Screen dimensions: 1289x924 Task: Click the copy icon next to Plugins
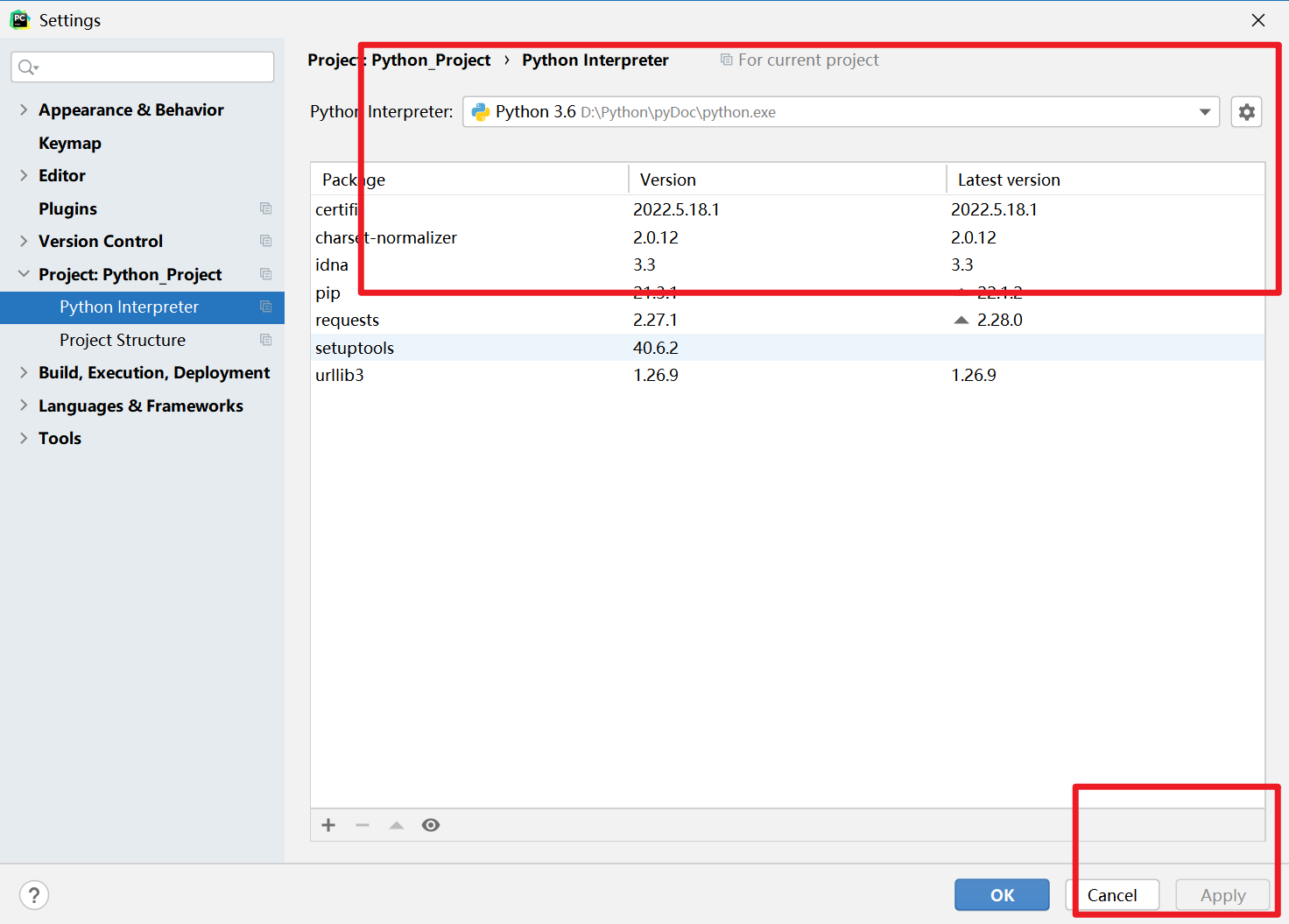pos(265,208)
